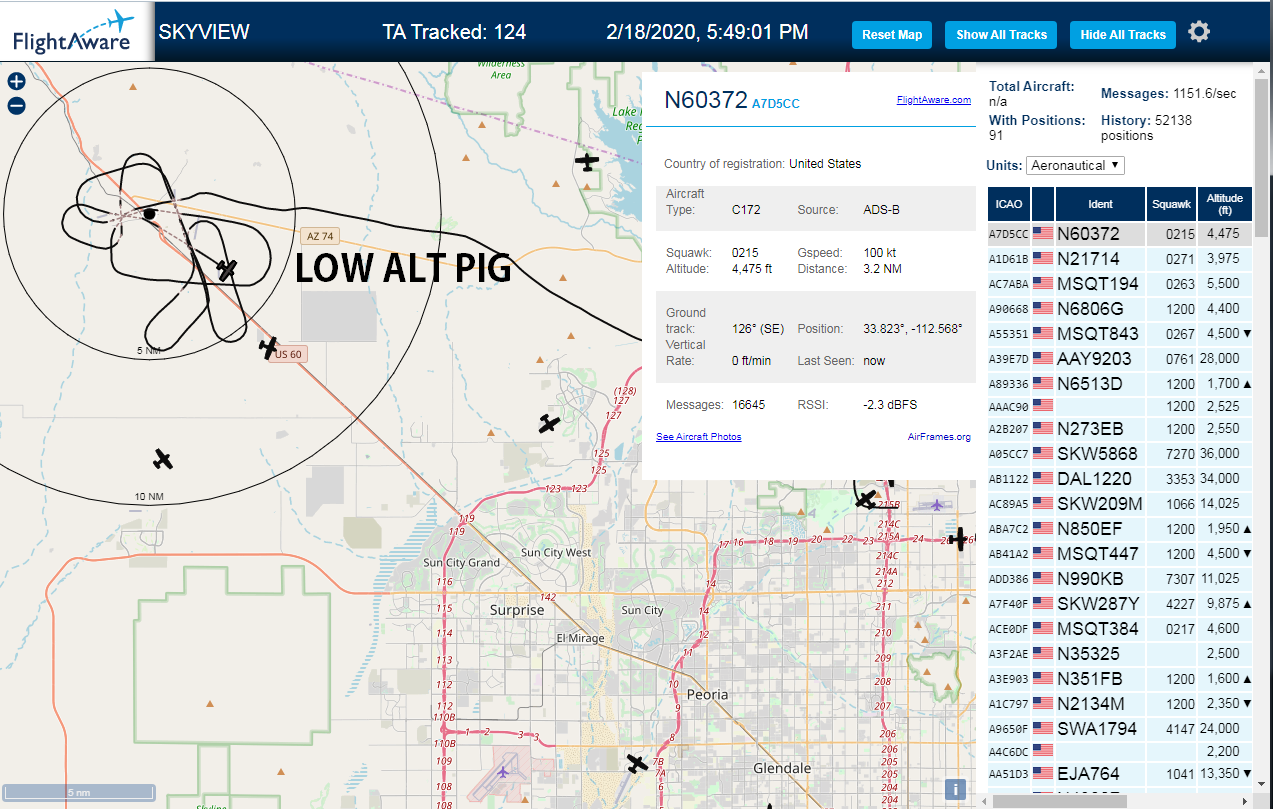Select N60372 row in aircraft table

[1119, 234]
